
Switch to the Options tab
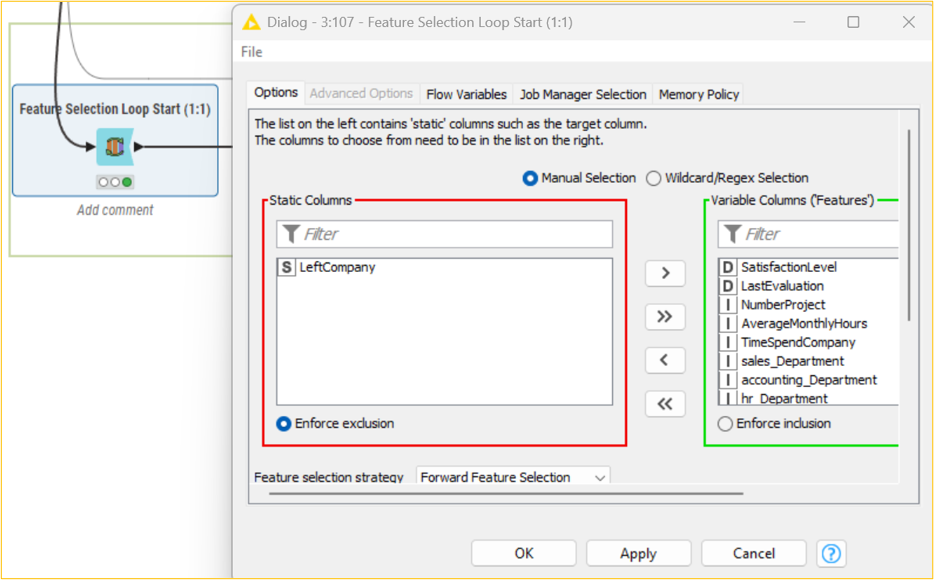[276, 93]
